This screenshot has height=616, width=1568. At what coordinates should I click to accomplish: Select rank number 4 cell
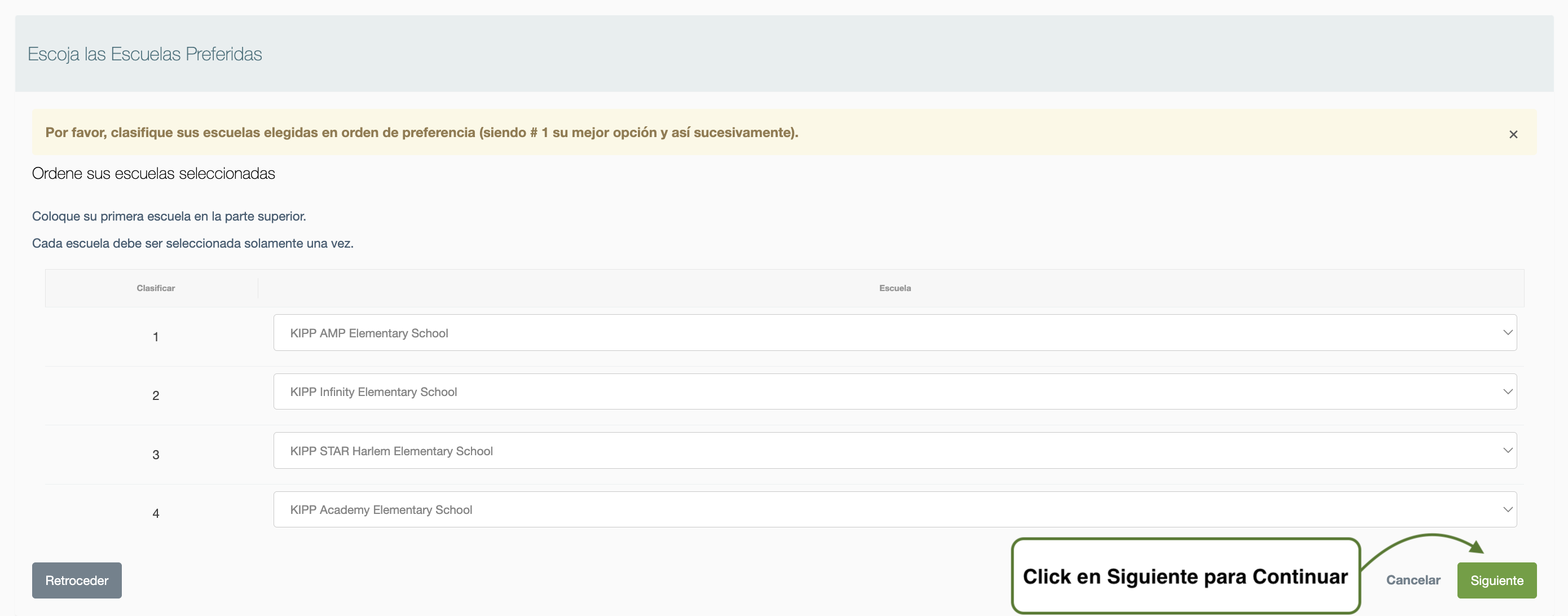tap(156, 513)
